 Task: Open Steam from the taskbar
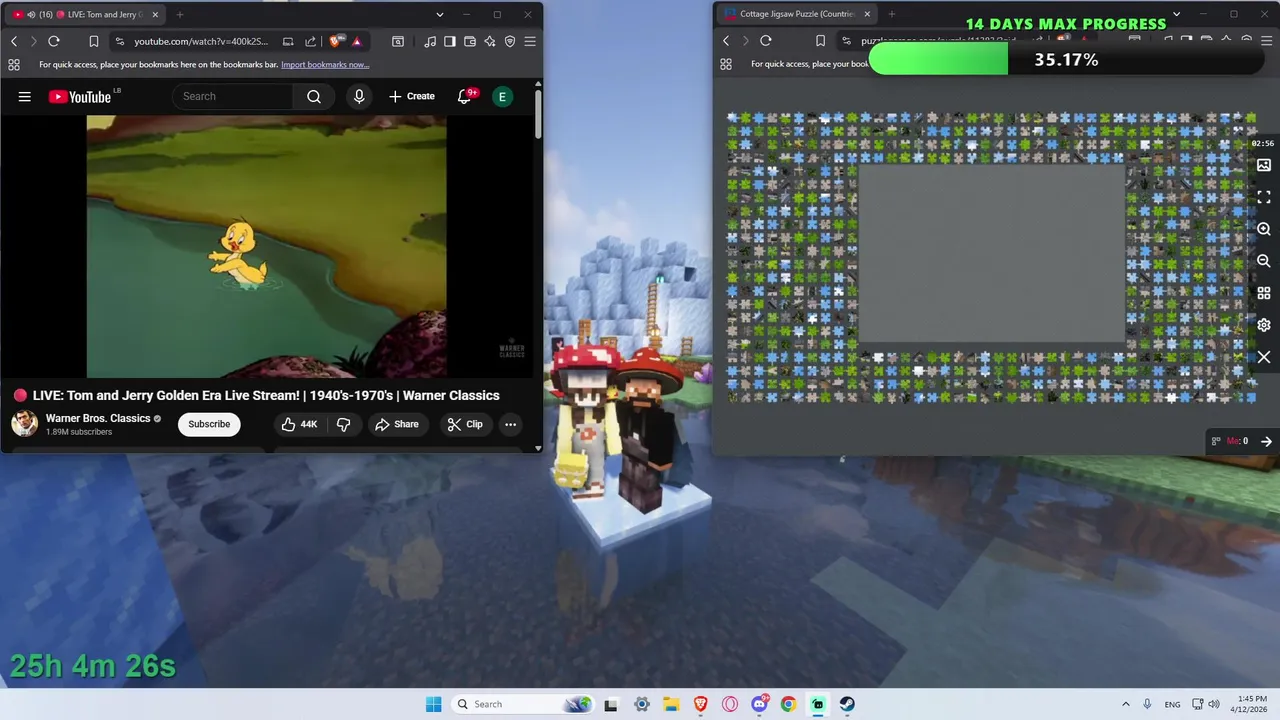tap(847, 704)
